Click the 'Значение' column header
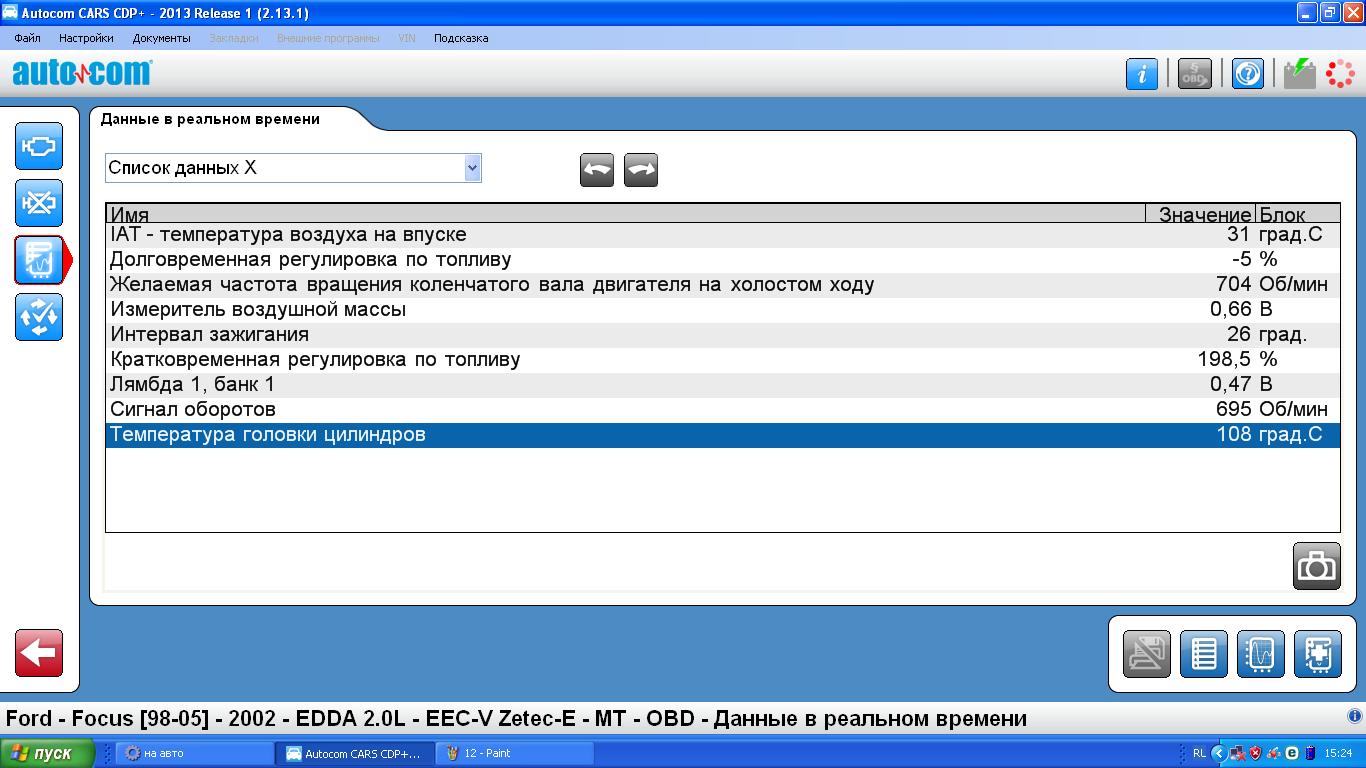 (1200, 214)
